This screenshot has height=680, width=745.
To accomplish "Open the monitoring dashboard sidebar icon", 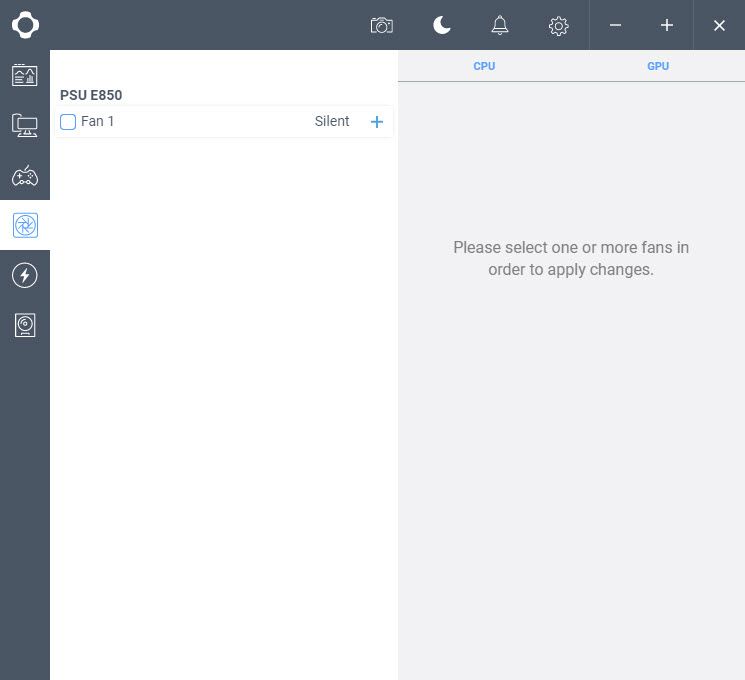I will (x=25, y=75).
